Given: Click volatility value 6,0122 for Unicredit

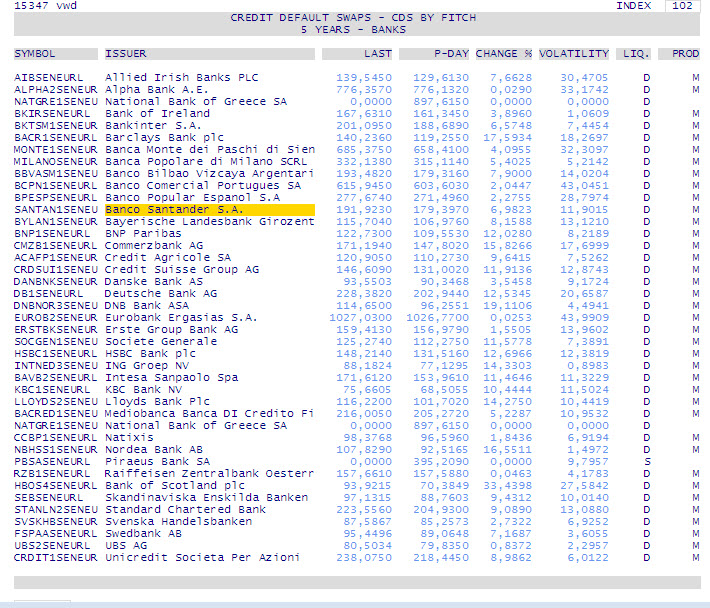Looking at the screenshot, I should (x=588, y=557).
